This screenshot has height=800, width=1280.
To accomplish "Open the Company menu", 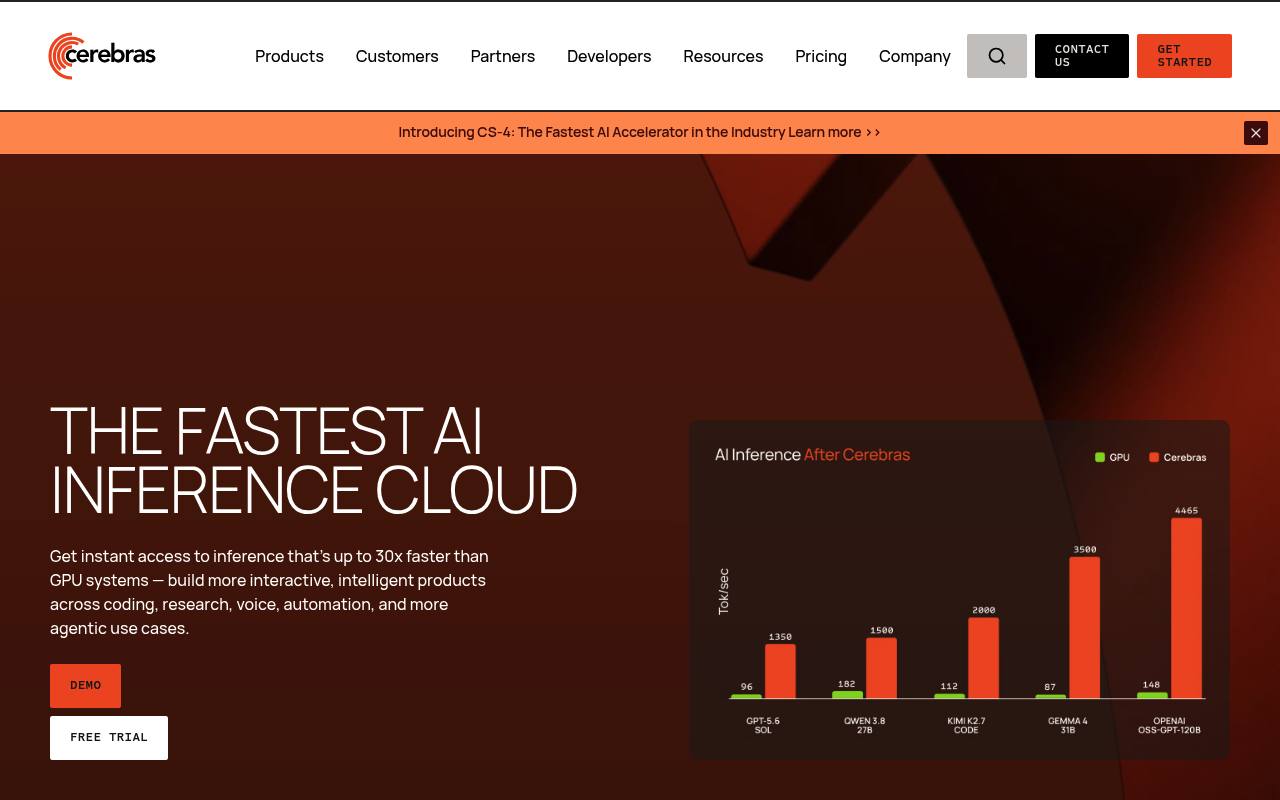I will tap(915, 56).
